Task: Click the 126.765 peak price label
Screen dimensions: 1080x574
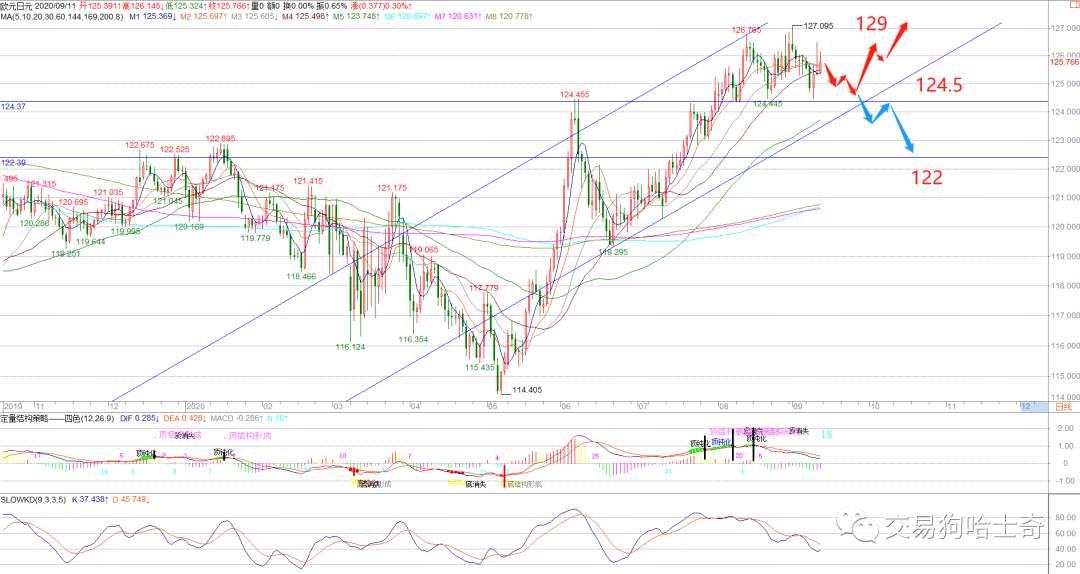Action: click(747, 30)
